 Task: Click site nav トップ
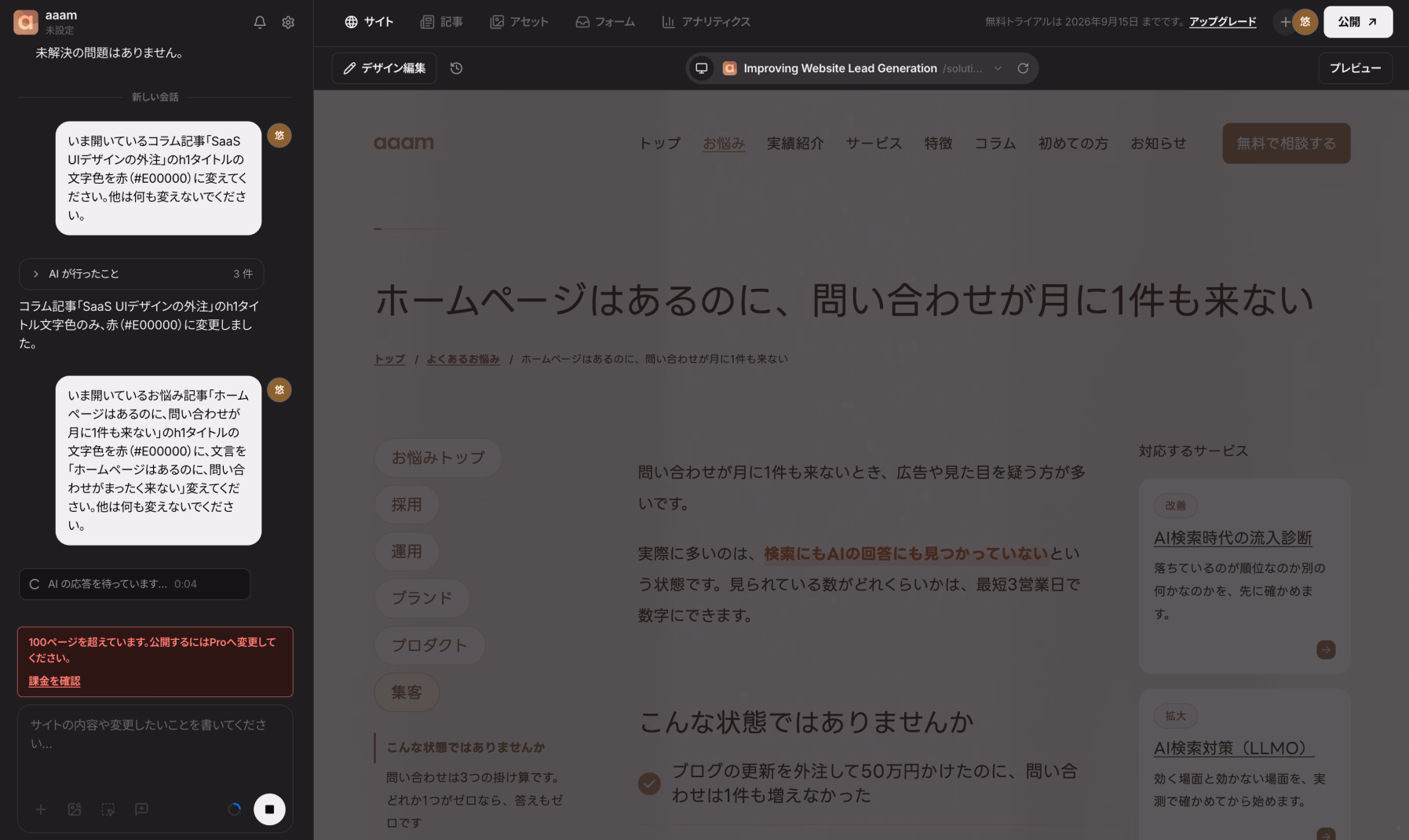click(x=659, y=144)
